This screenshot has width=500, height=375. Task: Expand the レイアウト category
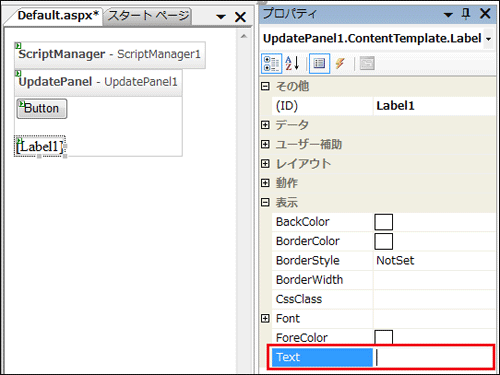coord(265,164)
